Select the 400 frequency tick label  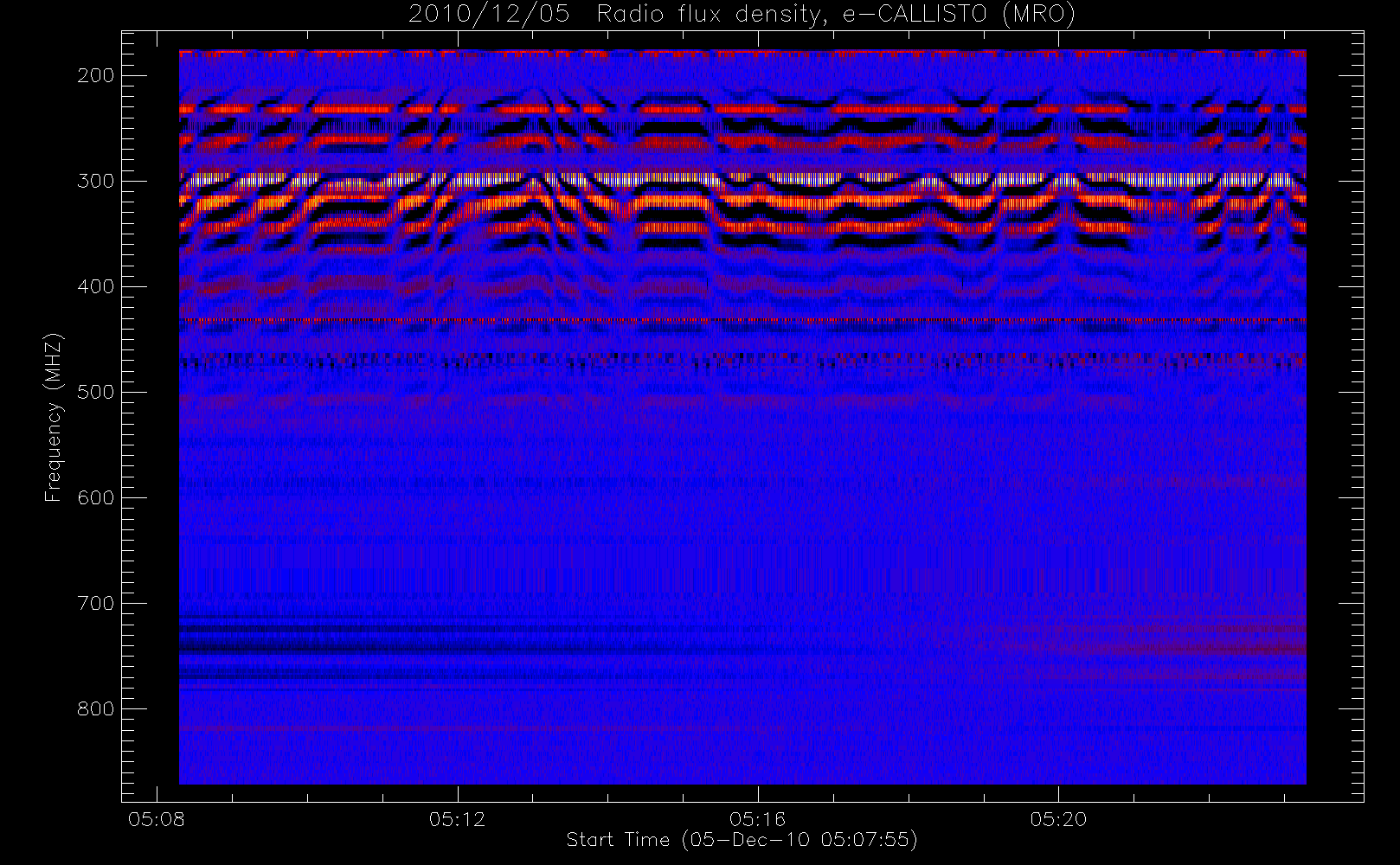pyautogui.click(x=95, y=286)
